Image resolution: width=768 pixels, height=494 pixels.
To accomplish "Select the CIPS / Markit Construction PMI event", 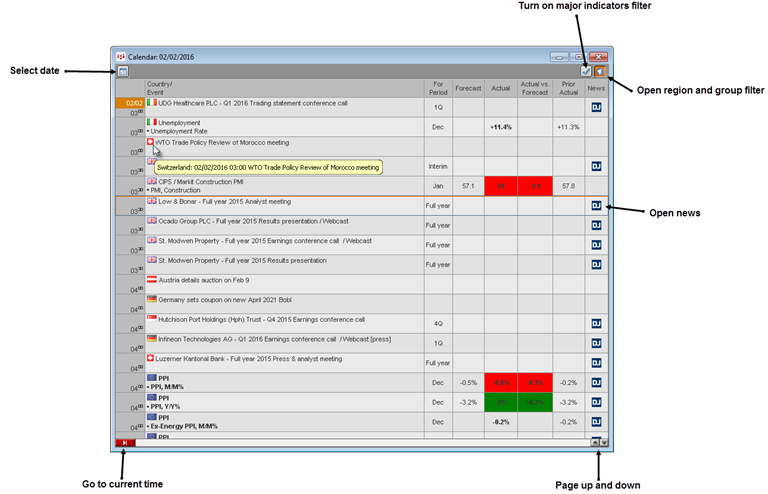I will [210, 182].
